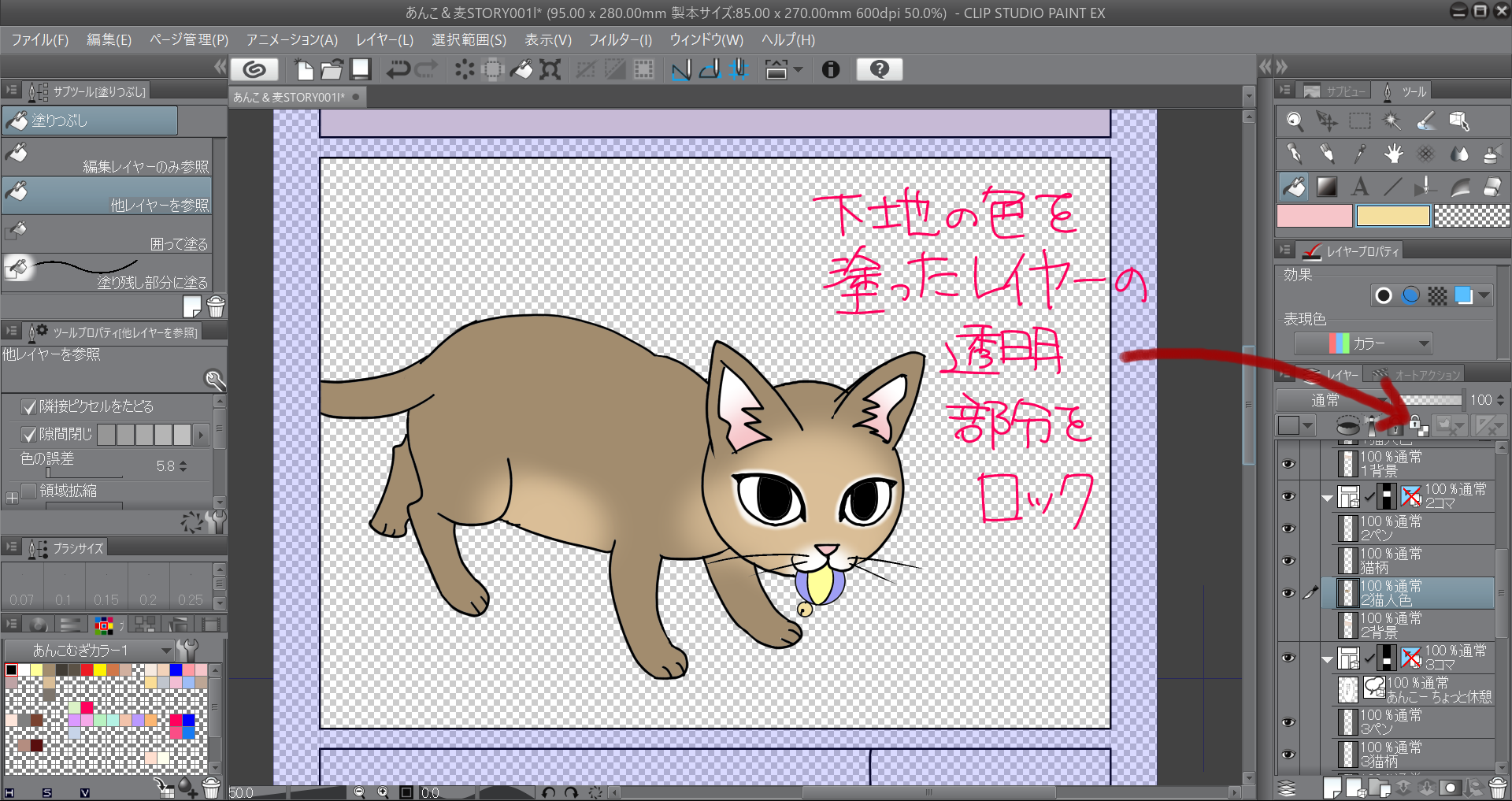Undo the last action
Image resolution: width=1512 pixels, height=801 pixels.
tap(398, 70)
